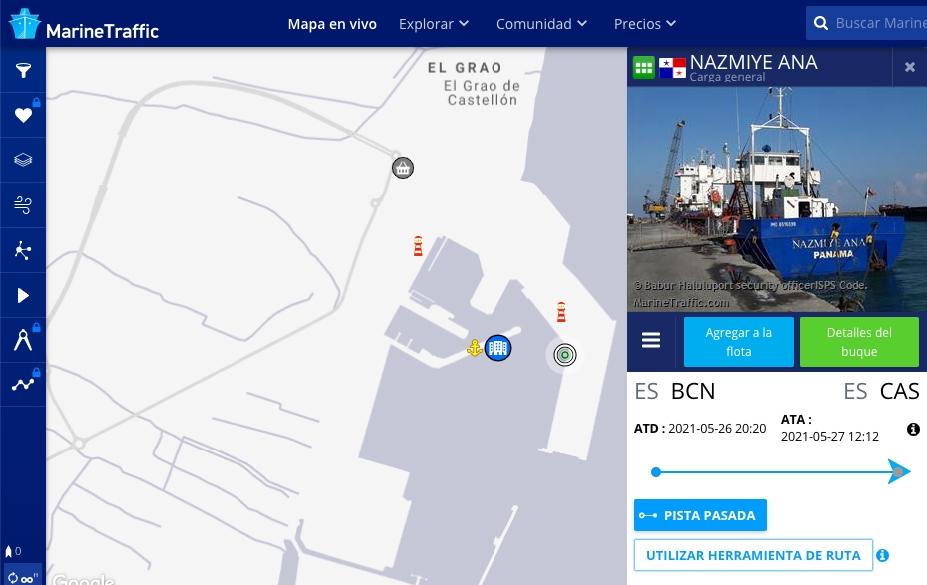Expand the Precios dropdown menu

pos(645,23)
